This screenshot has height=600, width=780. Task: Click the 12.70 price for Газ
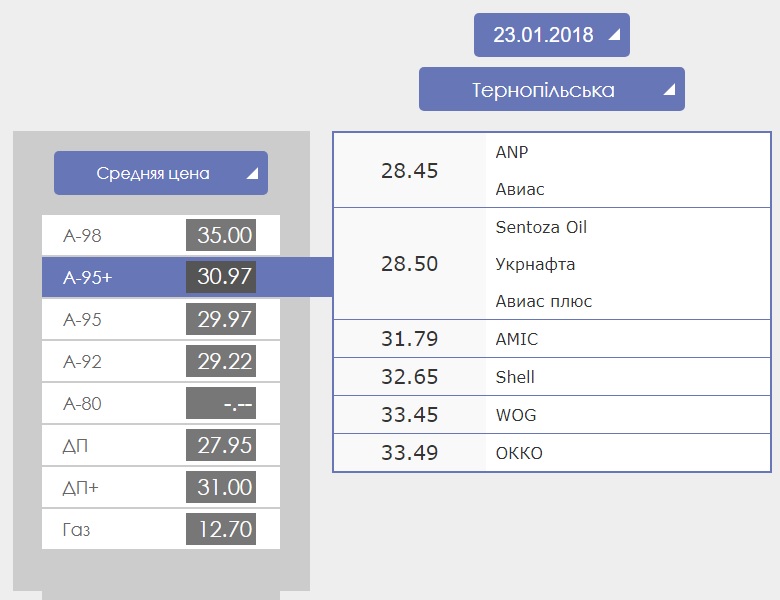coord(221,529)
